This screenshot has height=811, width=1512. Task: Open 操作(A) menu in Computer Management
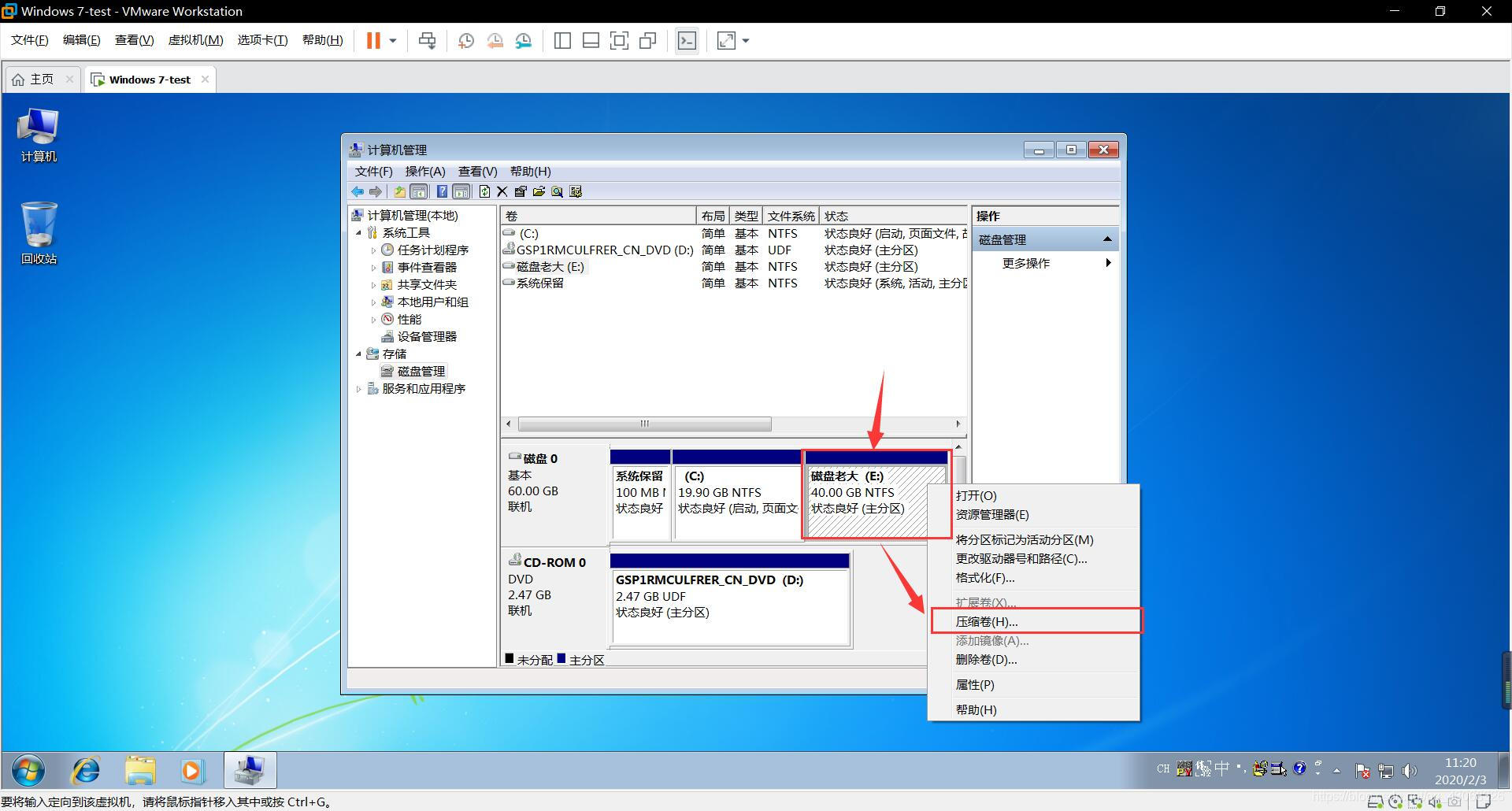pyautogui.click(x=425, y=171)
